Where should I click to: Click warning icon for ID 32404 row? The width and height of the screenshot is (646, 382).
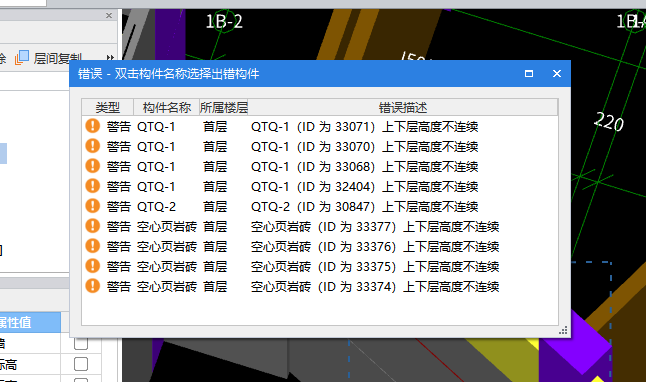coord(93,186)
